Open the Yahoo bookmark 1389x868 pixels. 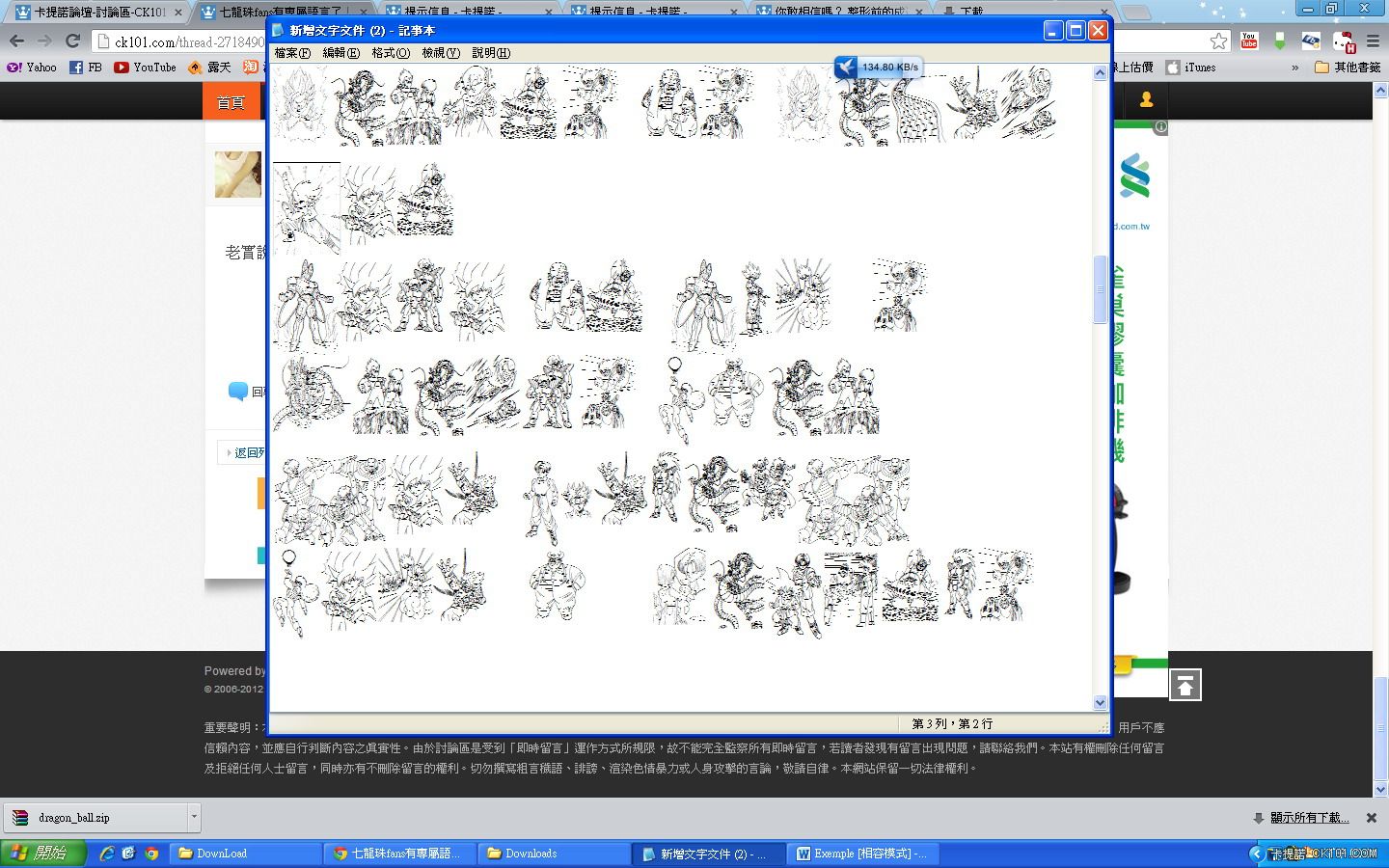pyautogui.click(x=32, y=68)
